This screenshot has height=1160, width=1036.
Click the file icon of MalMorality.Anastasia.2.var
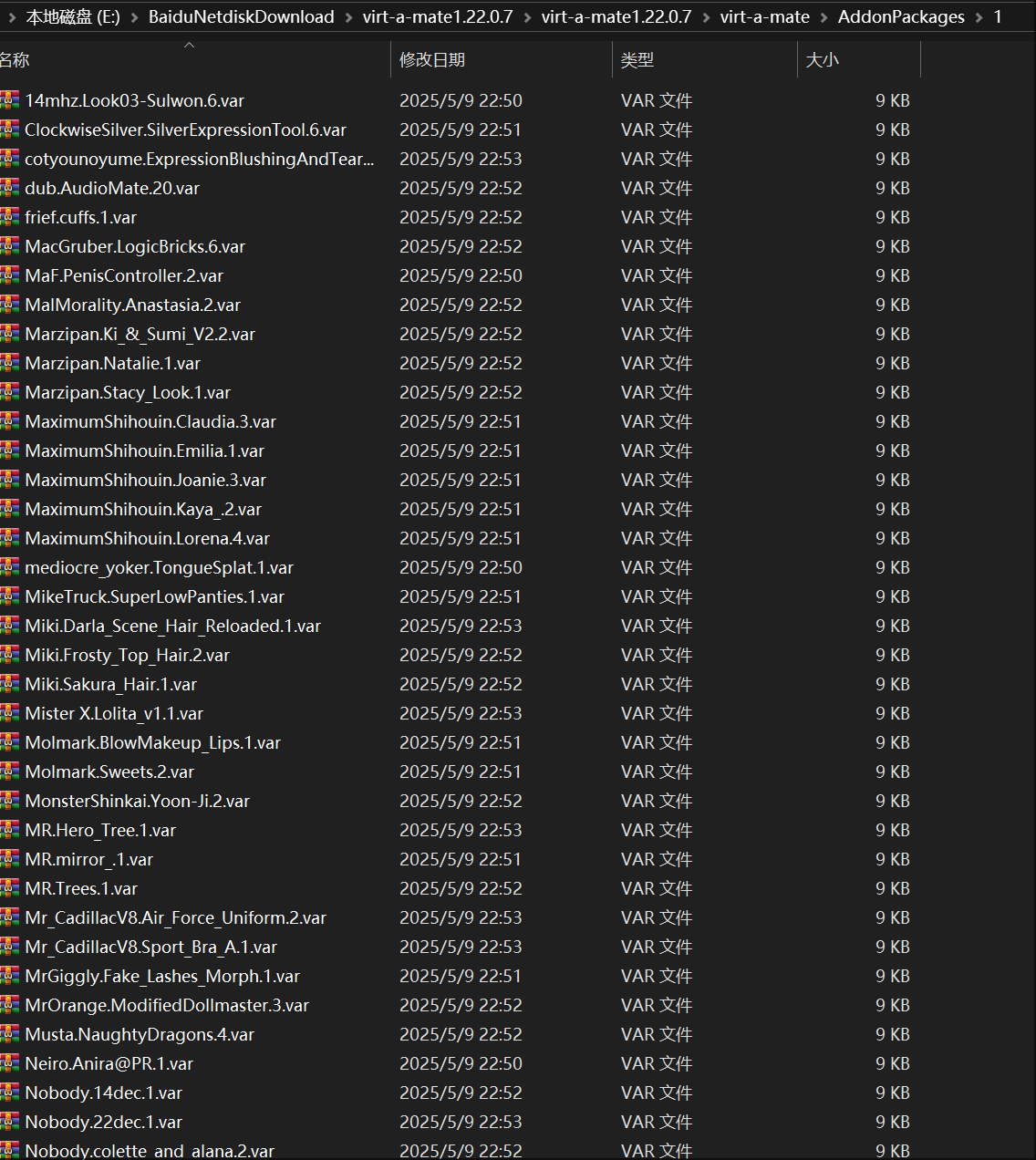9,305
